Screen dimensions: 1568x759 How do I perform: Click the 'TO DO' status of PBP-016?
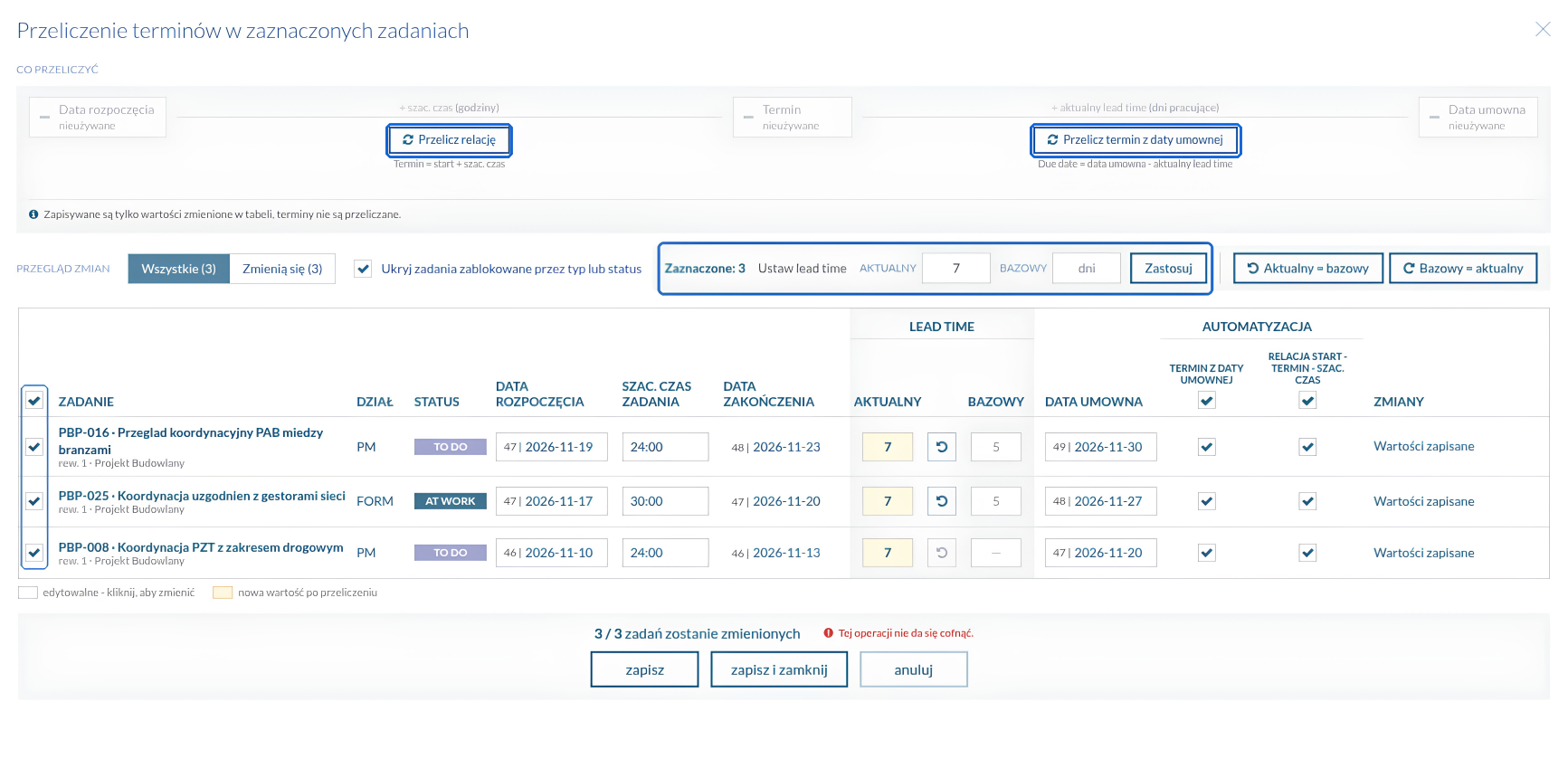tap(451, 447)
